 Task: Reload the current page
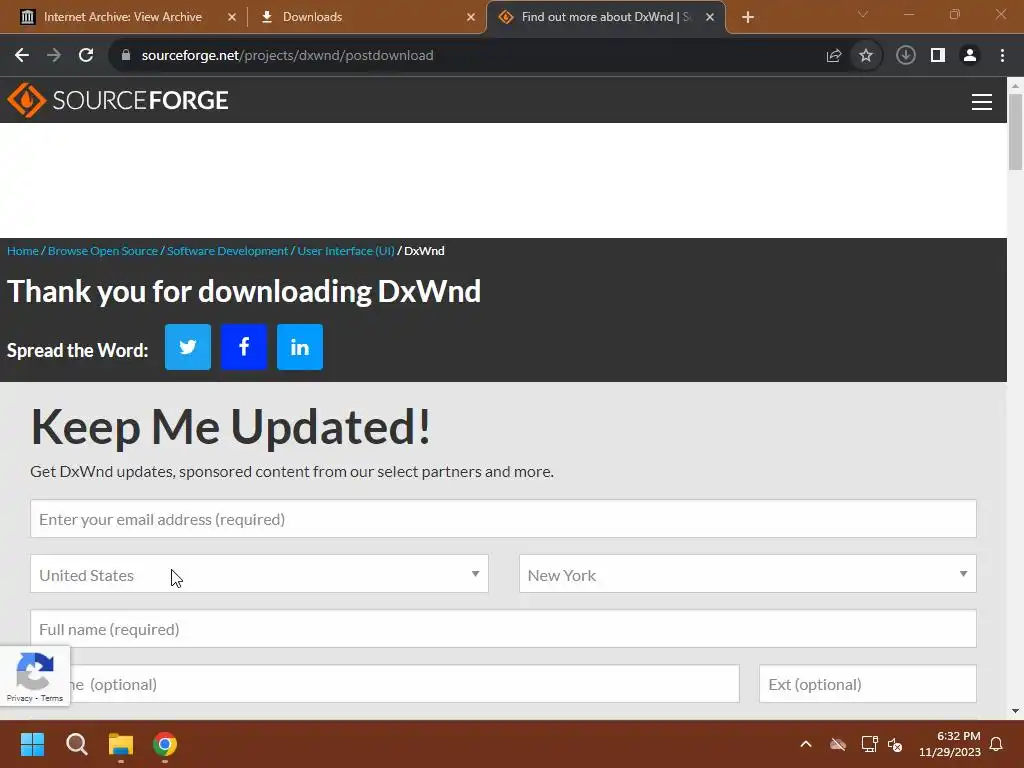tap(86, 55)
